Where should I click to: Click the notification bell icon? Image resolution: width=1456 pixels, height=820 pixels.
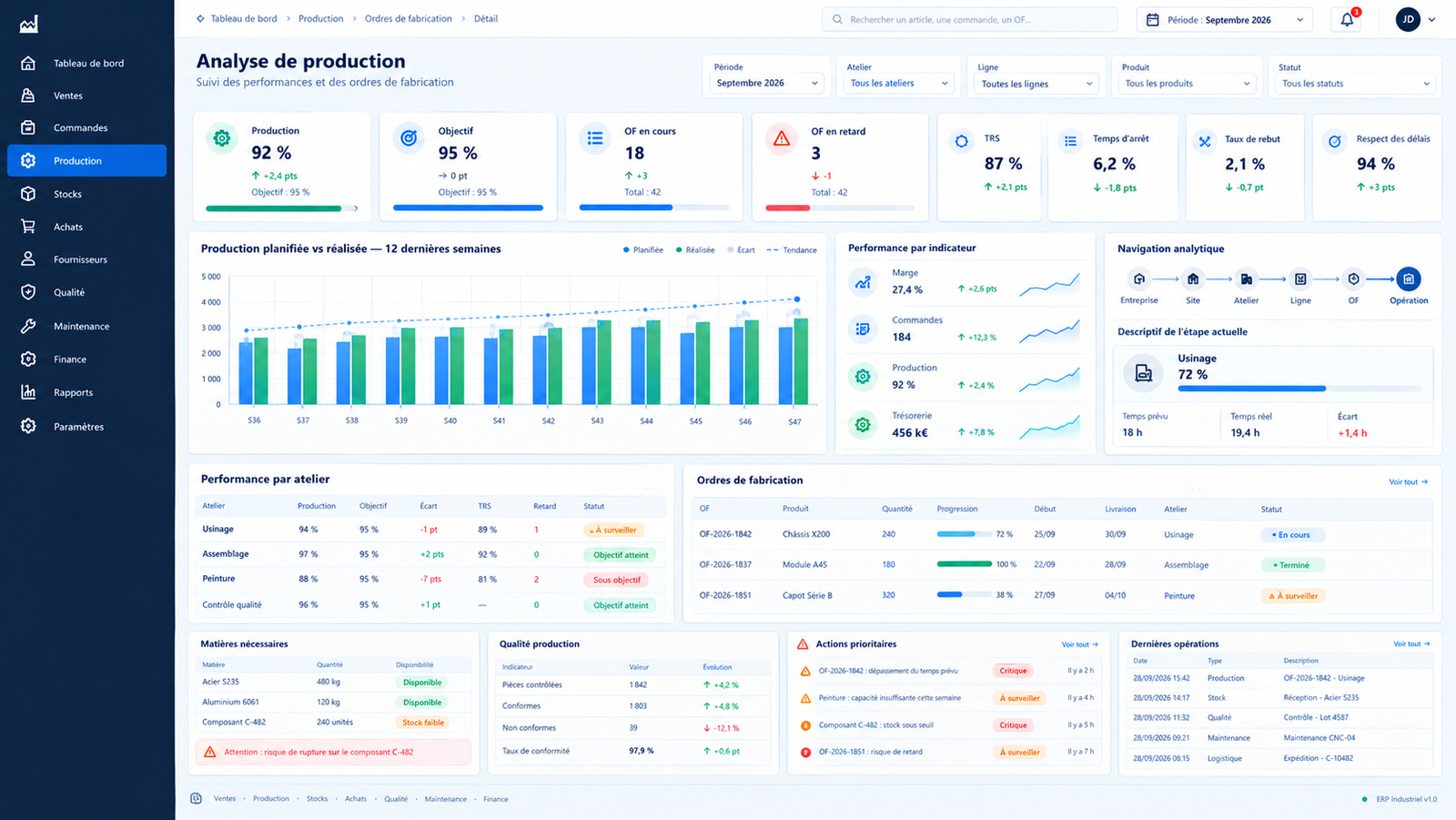click(x=1347, y=19)
